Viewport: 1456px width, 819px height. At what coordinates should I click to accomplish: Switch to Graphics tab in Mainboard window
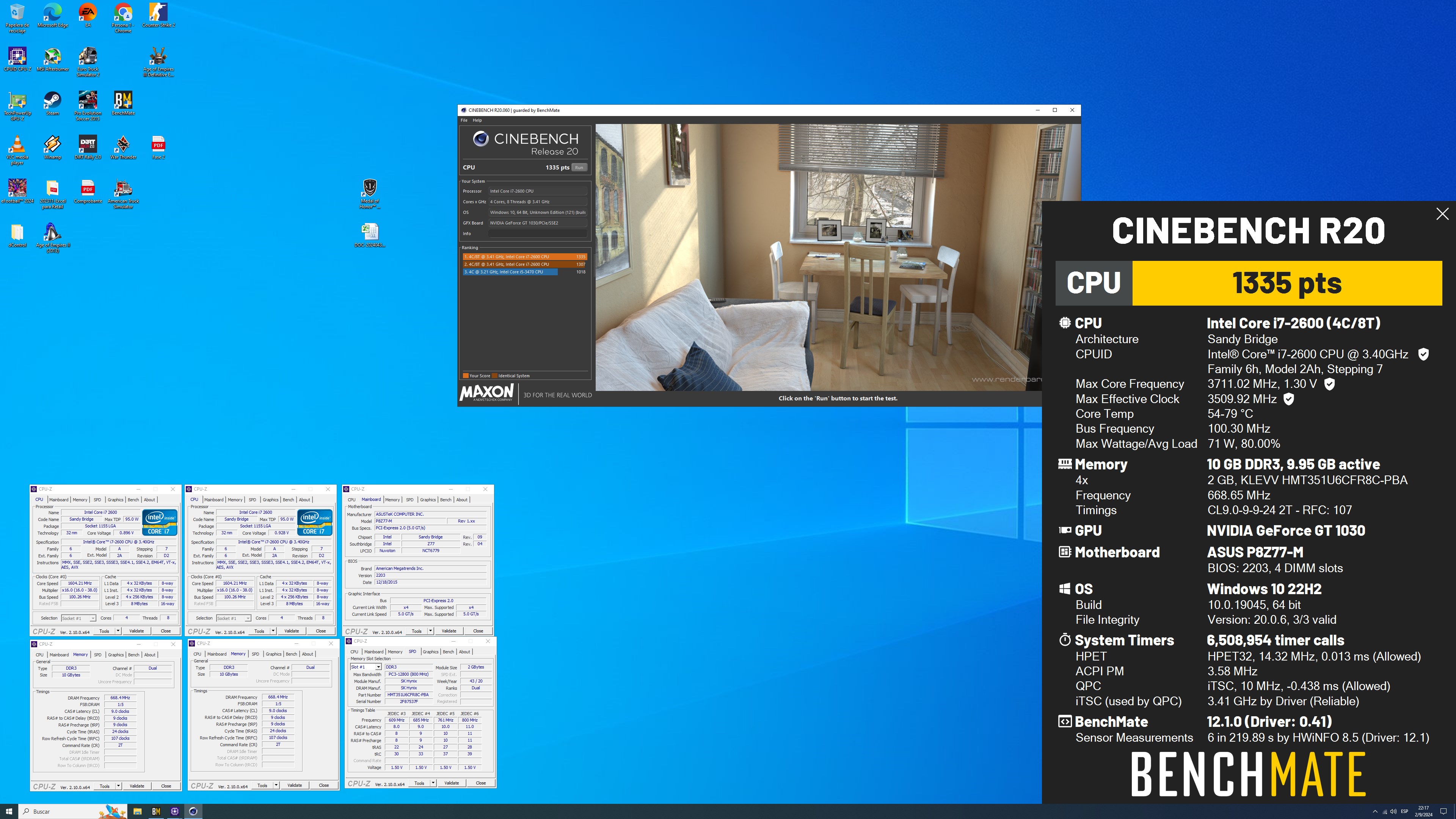click(428, 500)
